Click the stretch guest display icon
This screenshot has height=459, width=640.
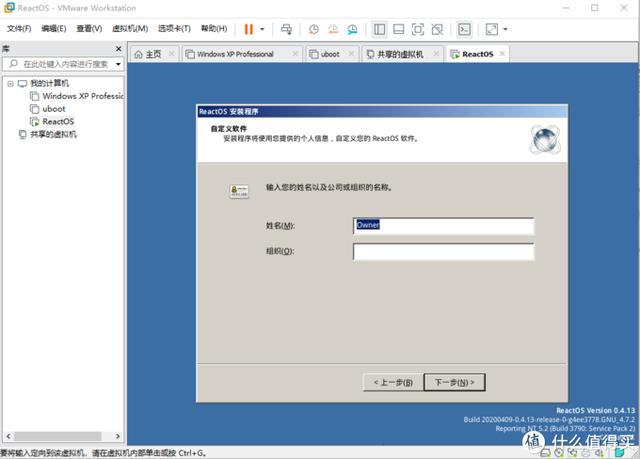tap(491, 29)
